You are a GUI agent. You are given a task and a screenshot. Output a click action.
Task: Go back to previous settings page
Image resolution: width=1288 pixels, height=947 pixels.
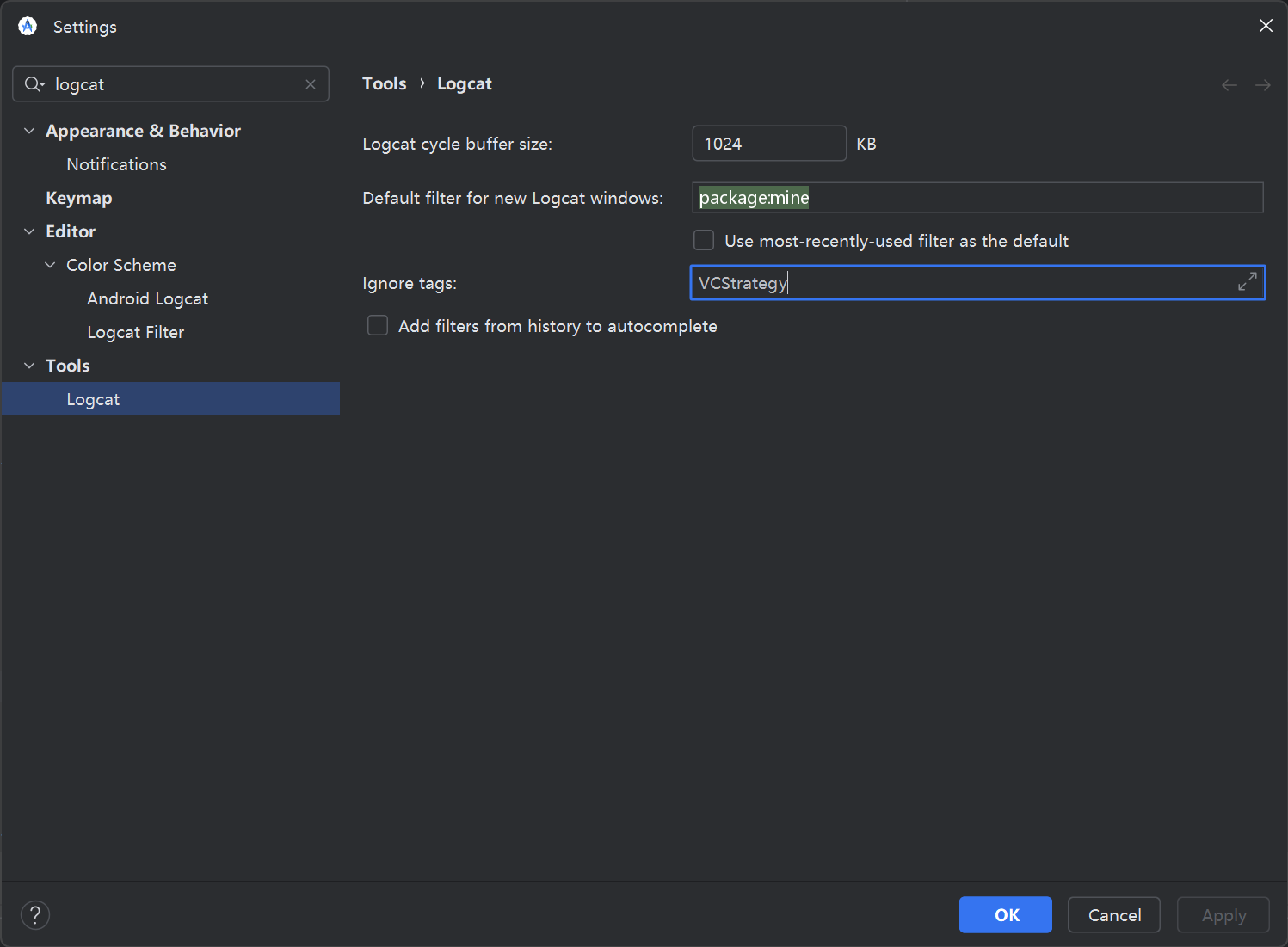[1229, 84]
